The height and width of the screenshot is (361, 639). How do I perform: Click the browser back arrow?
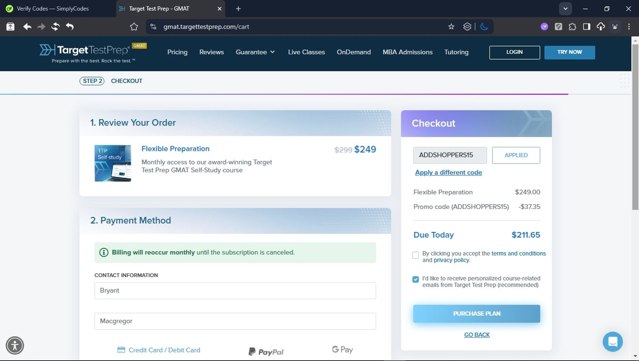pyautogui.click(x=27, y=26)
